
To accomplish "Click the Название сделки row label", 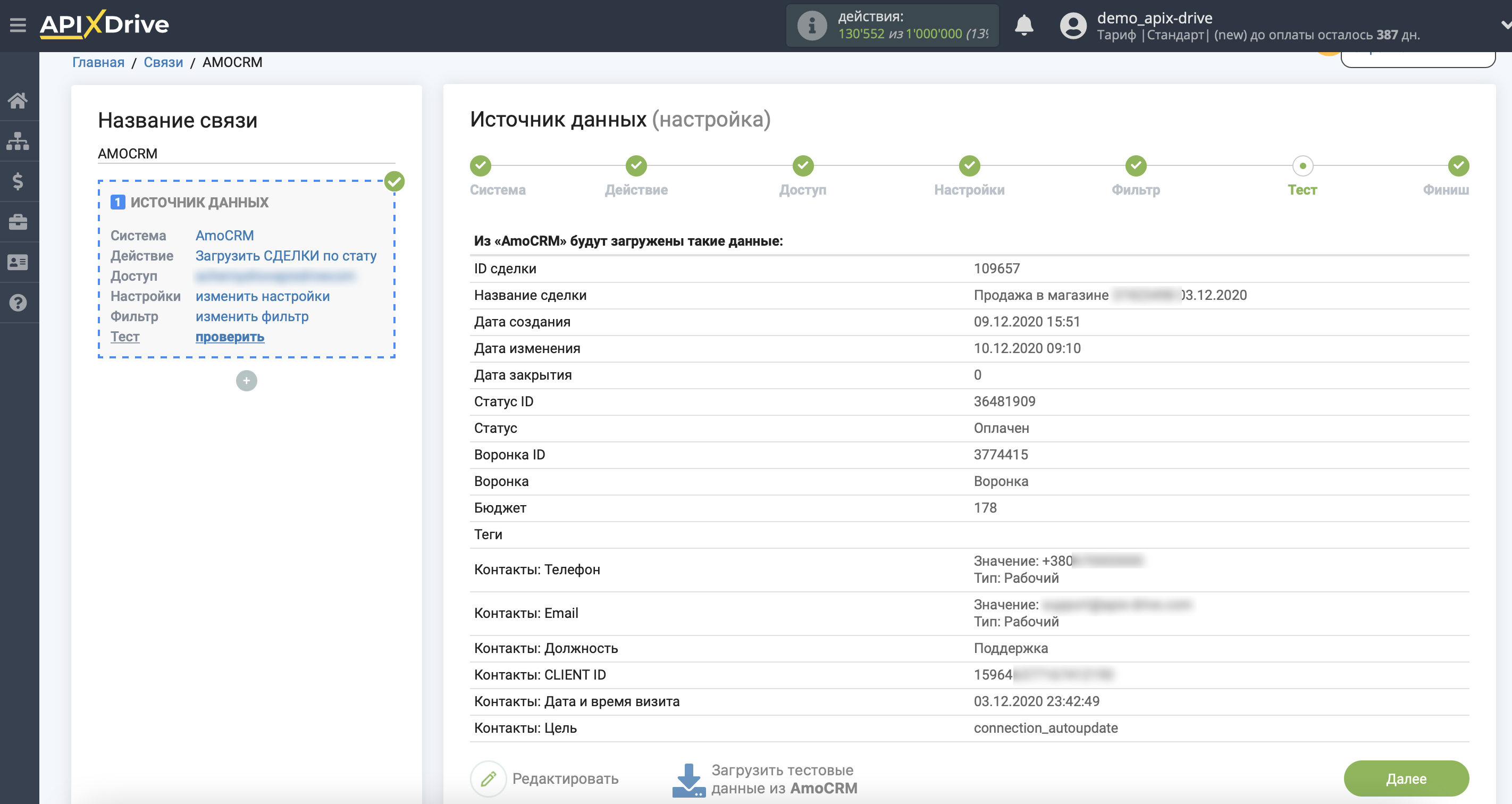I will point(530,295).
